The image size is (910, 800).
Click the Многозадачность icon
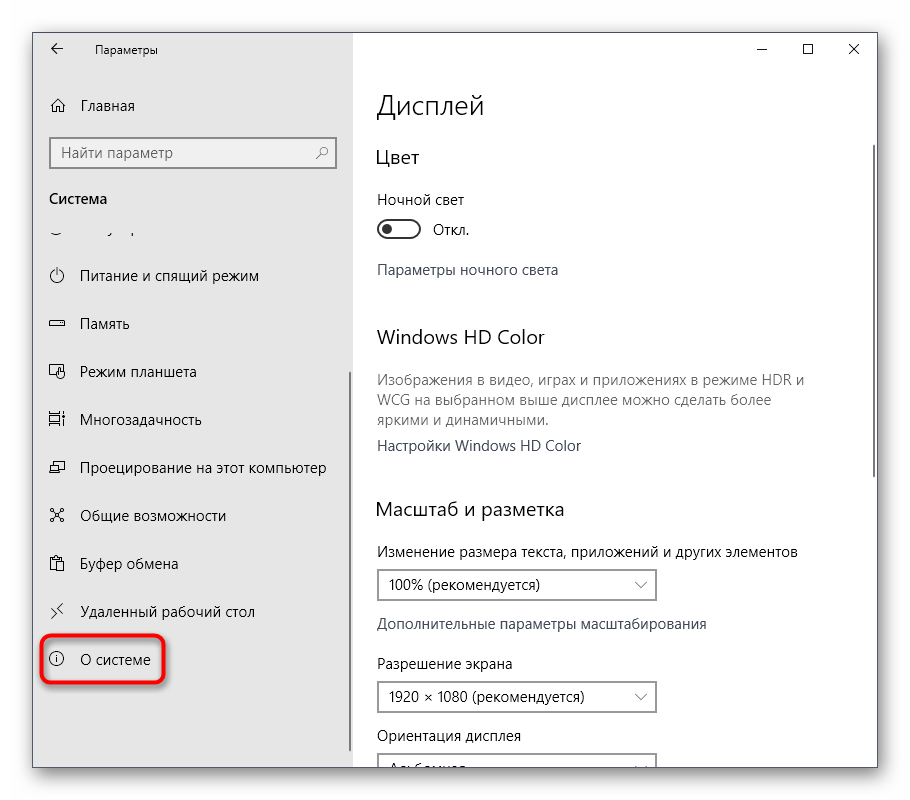tap(58, 420)
